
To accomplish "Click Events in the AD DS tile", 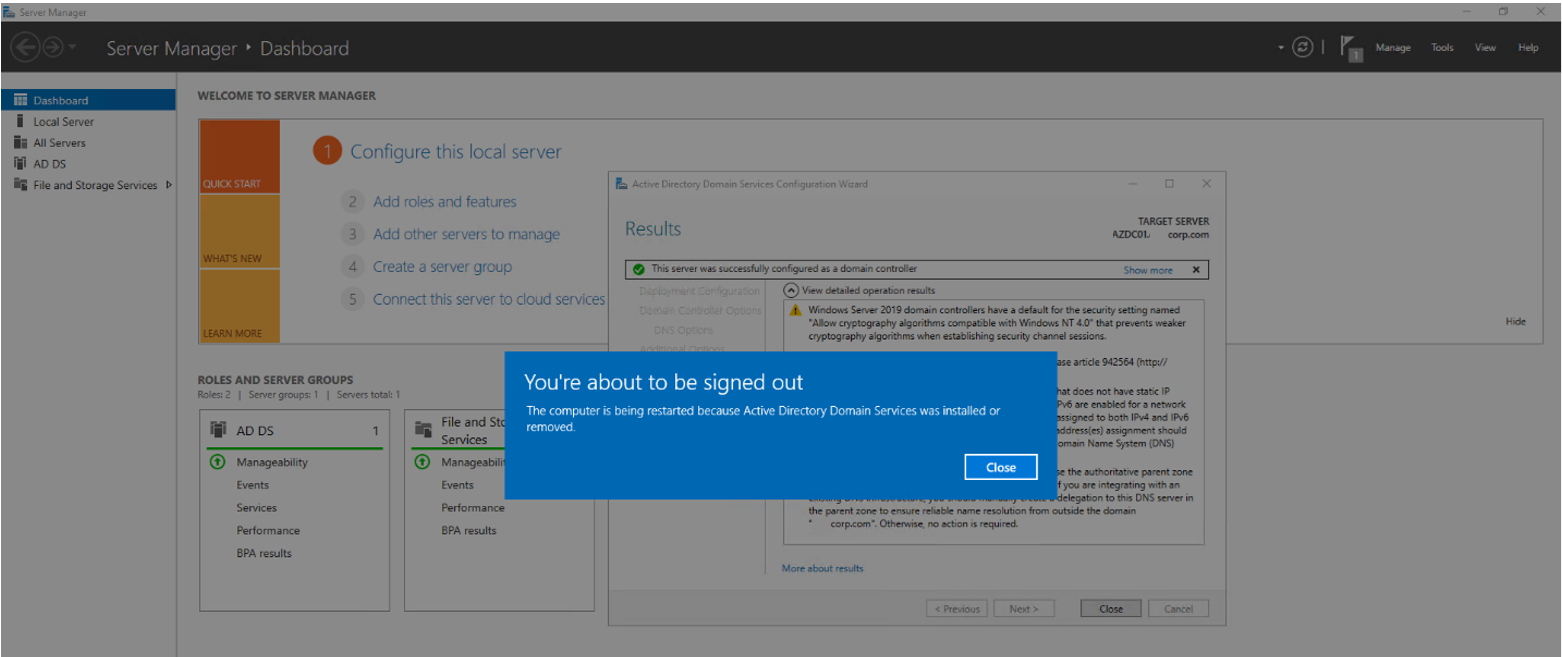I will [252, 485].
